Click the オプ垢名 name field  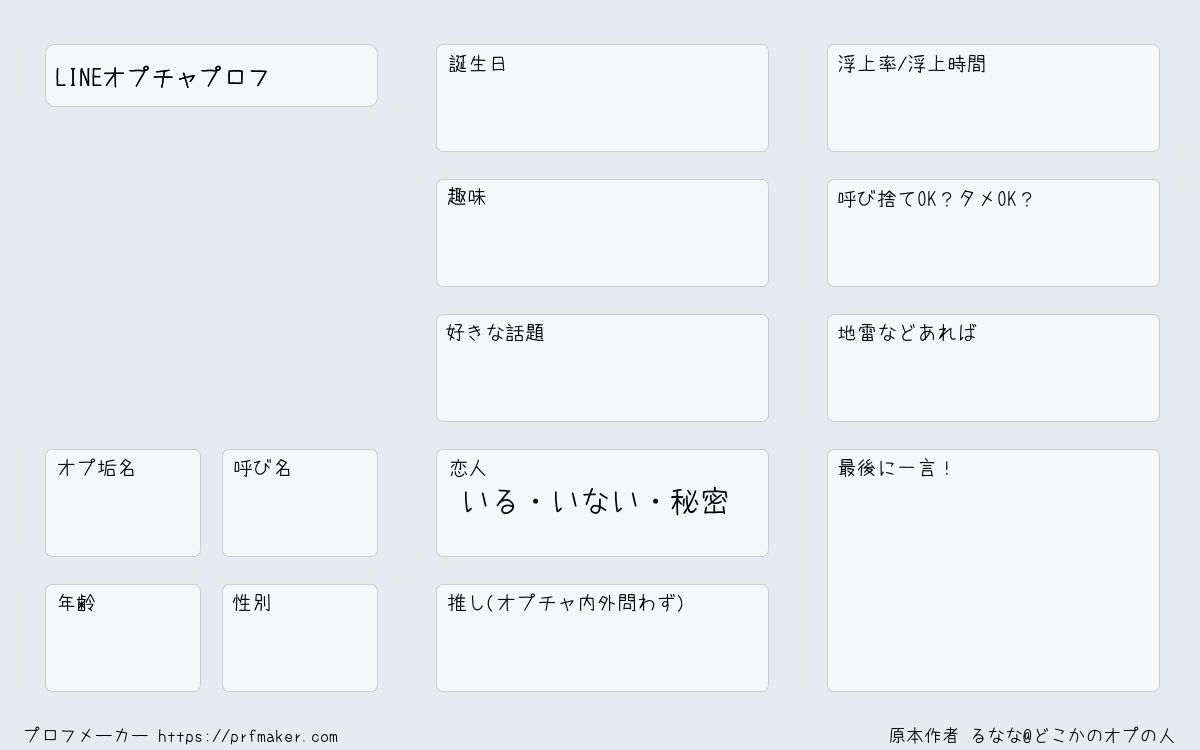[123, 503]
